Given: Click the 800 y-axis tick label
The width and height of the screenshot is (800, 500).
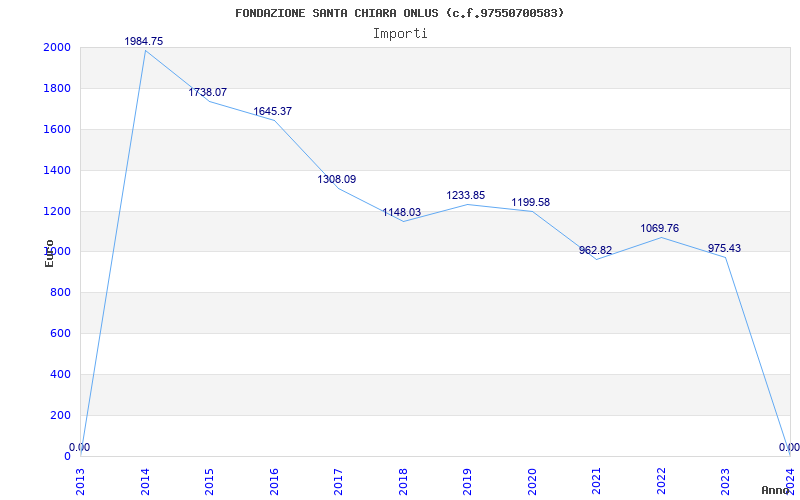Looking at the screenshot, I should click(61, 292).
